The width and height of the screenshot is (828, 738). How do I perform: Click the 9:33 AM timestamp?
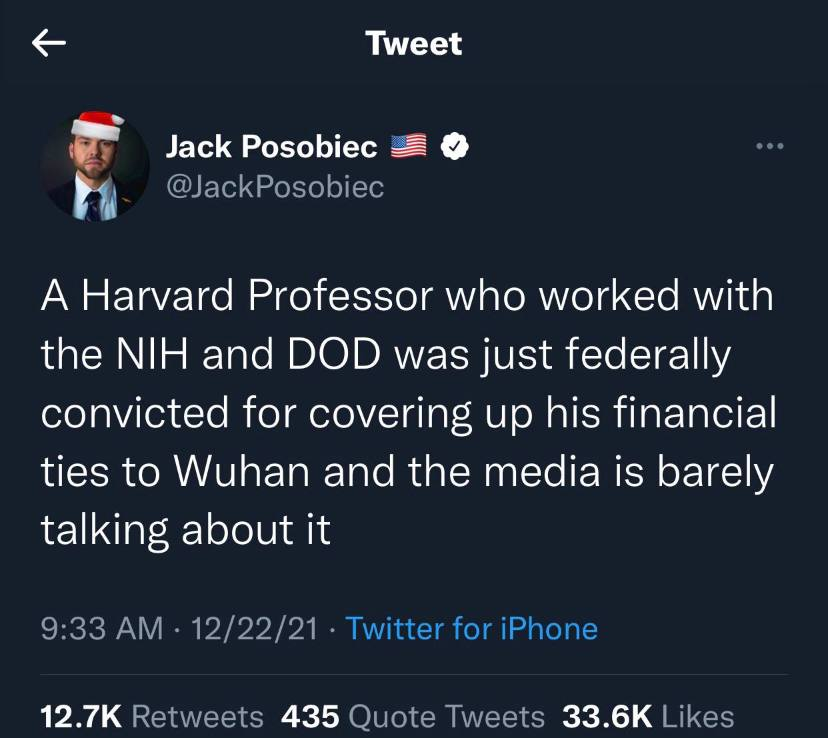(x=101, y=628)
